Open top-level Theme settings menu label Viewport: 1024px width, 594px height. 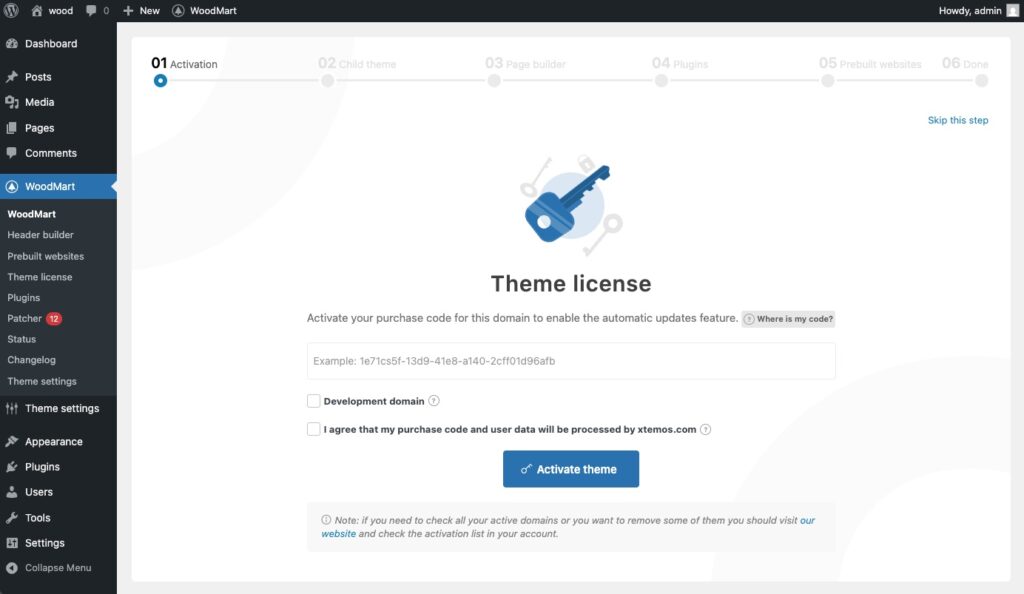pos(62,408)
